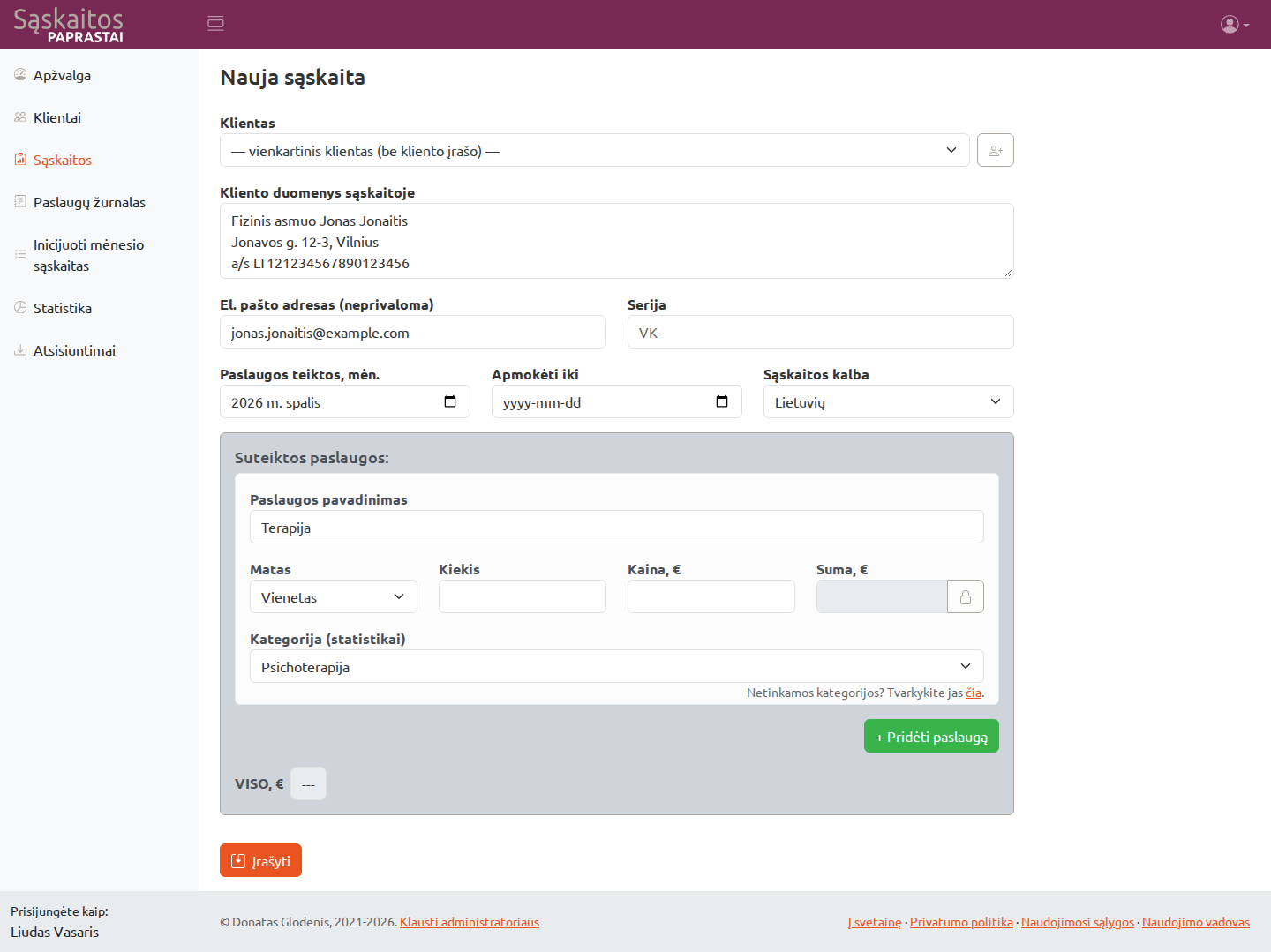Open calendar picker for Paslaugos teiktos month
This screenshot has width=1271, height=952.
coord(450,401)
